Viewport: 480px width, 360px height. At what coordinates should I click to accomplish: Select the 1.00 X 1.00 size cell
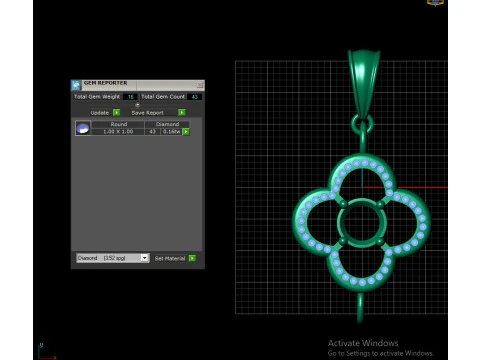coord(118,132)
